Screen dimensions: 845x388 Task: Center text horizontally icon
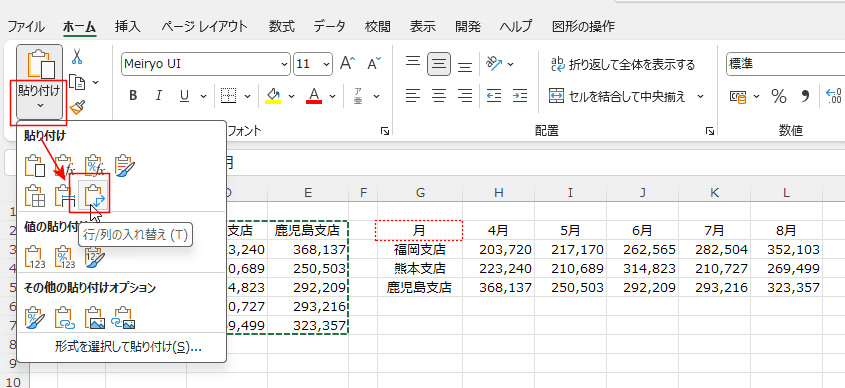coord(439,96)
